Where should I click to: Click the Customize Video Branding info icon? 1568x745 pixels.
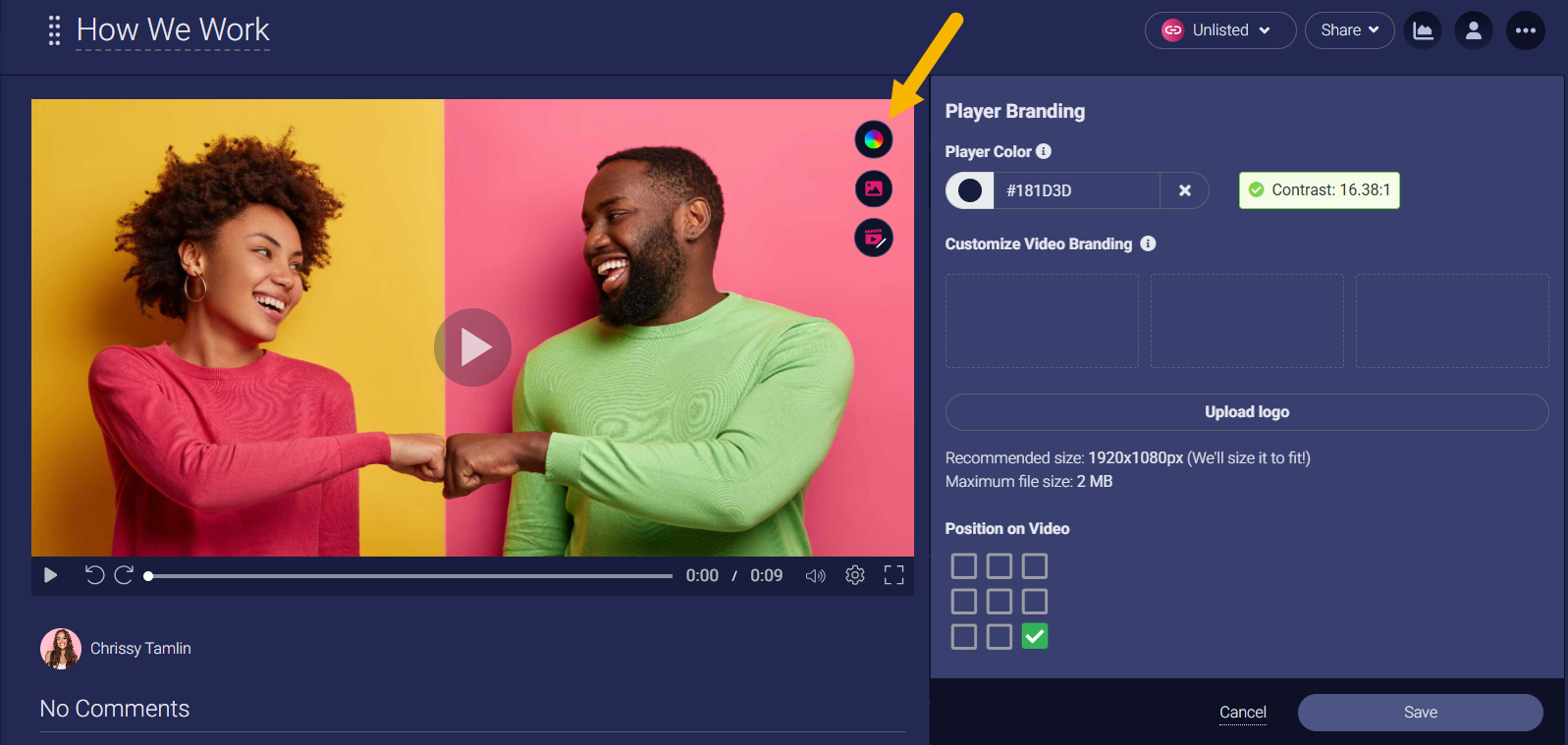pyautogui.click(x=1148, y=243)
